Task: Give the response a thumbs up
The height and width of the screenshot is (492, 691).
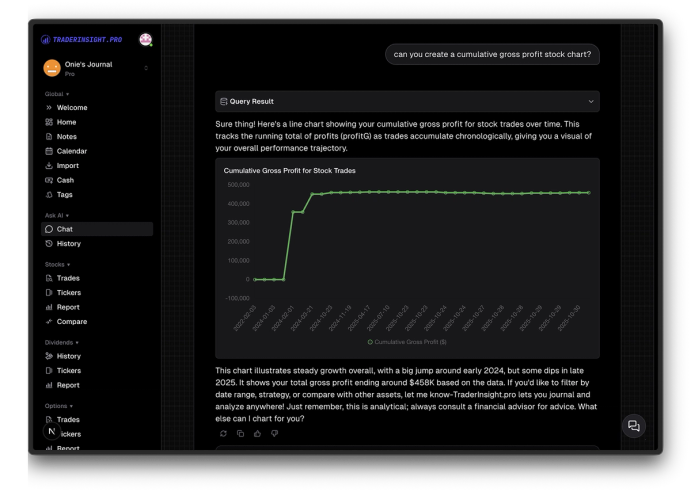Action: pos(257,434)
